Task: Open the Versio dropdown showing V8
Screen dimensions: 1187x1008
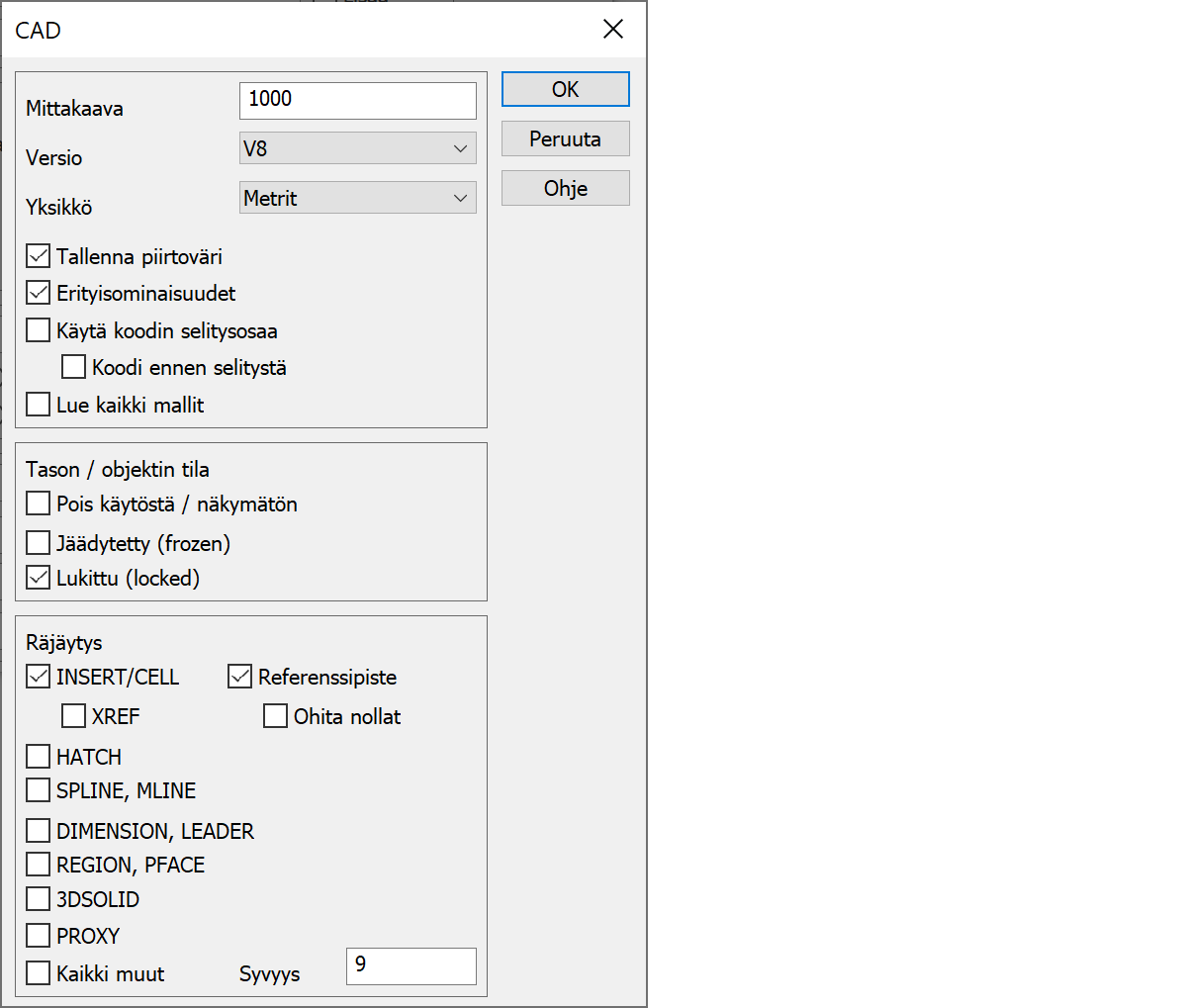Action: pos(357,148)
